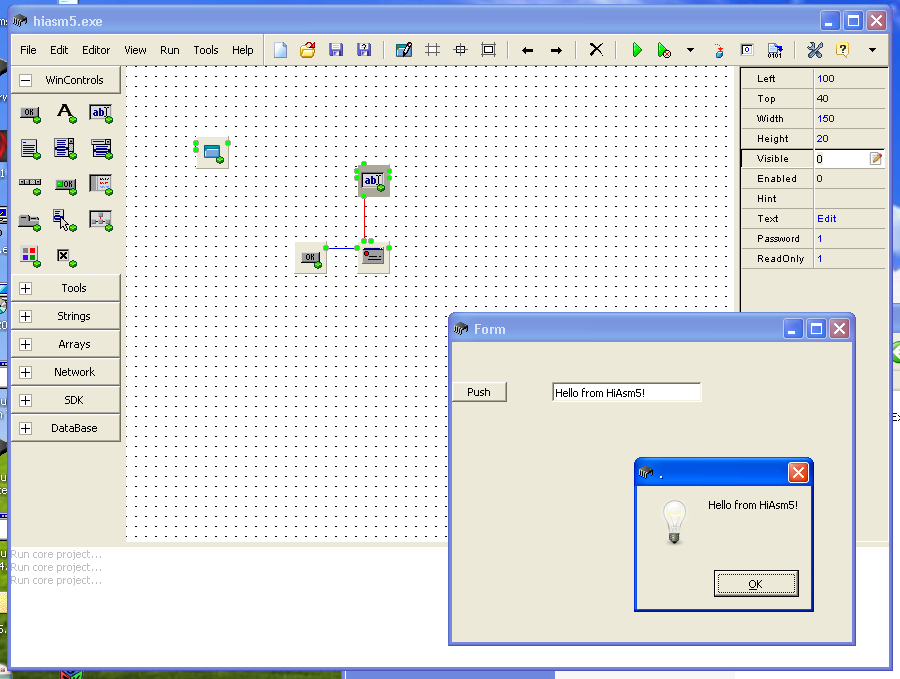Expand the Arrays palette group
Viewport: 900px width, 679px height.
pos(25,344)
